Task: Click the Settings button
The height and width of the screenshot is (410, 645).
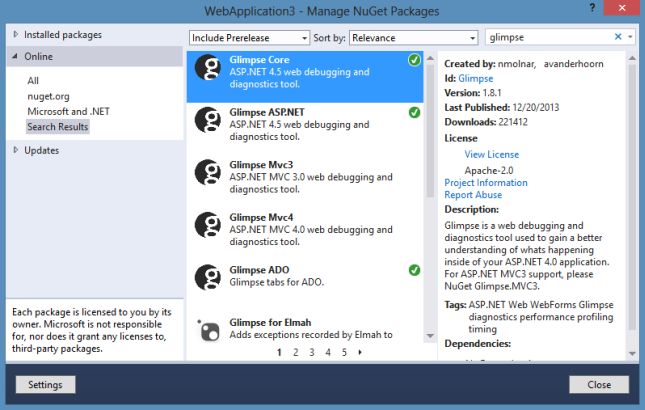Action: pos(45,385)
